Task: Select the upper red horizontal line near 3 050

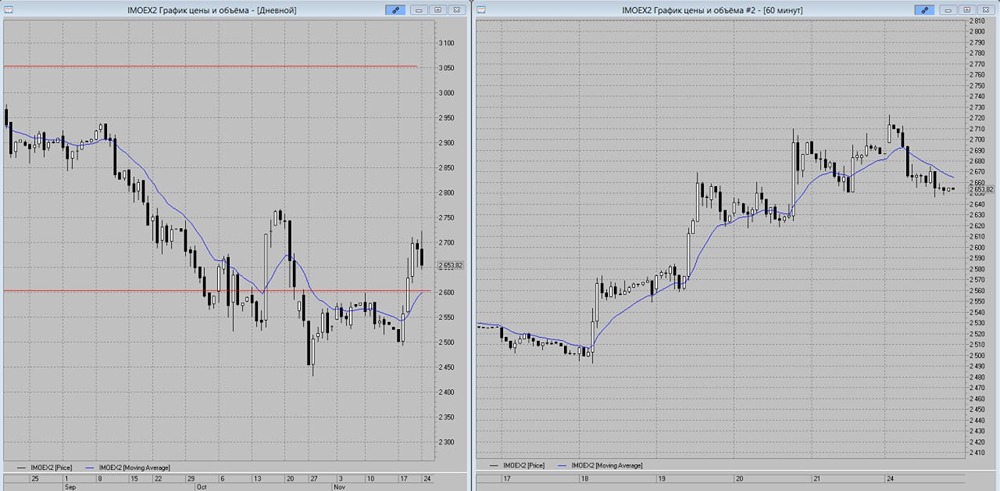Action: (x=210, y=67)
